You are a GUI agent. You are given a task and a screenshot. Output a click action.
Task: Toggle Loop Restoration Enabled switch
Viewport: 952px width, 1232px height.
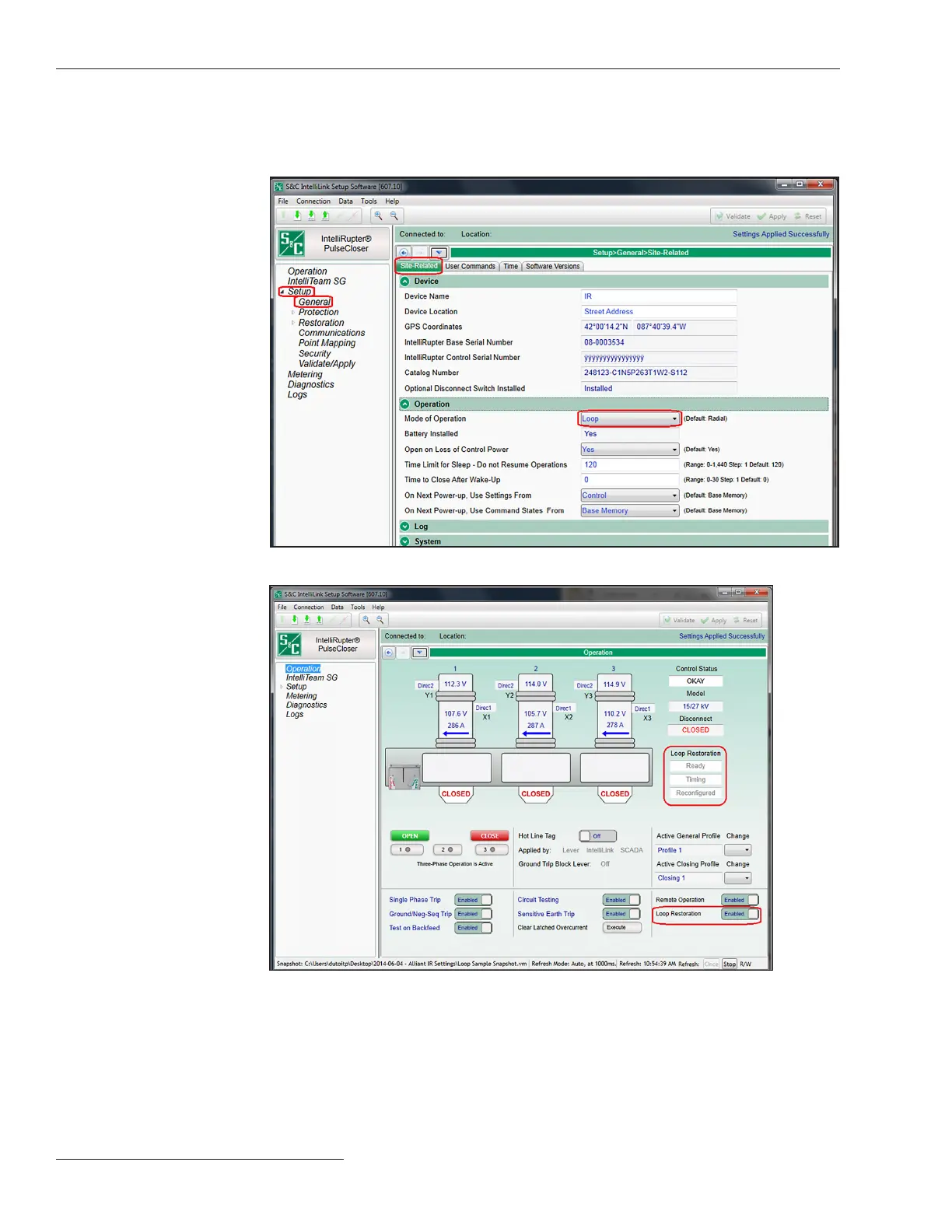(740, 914)
